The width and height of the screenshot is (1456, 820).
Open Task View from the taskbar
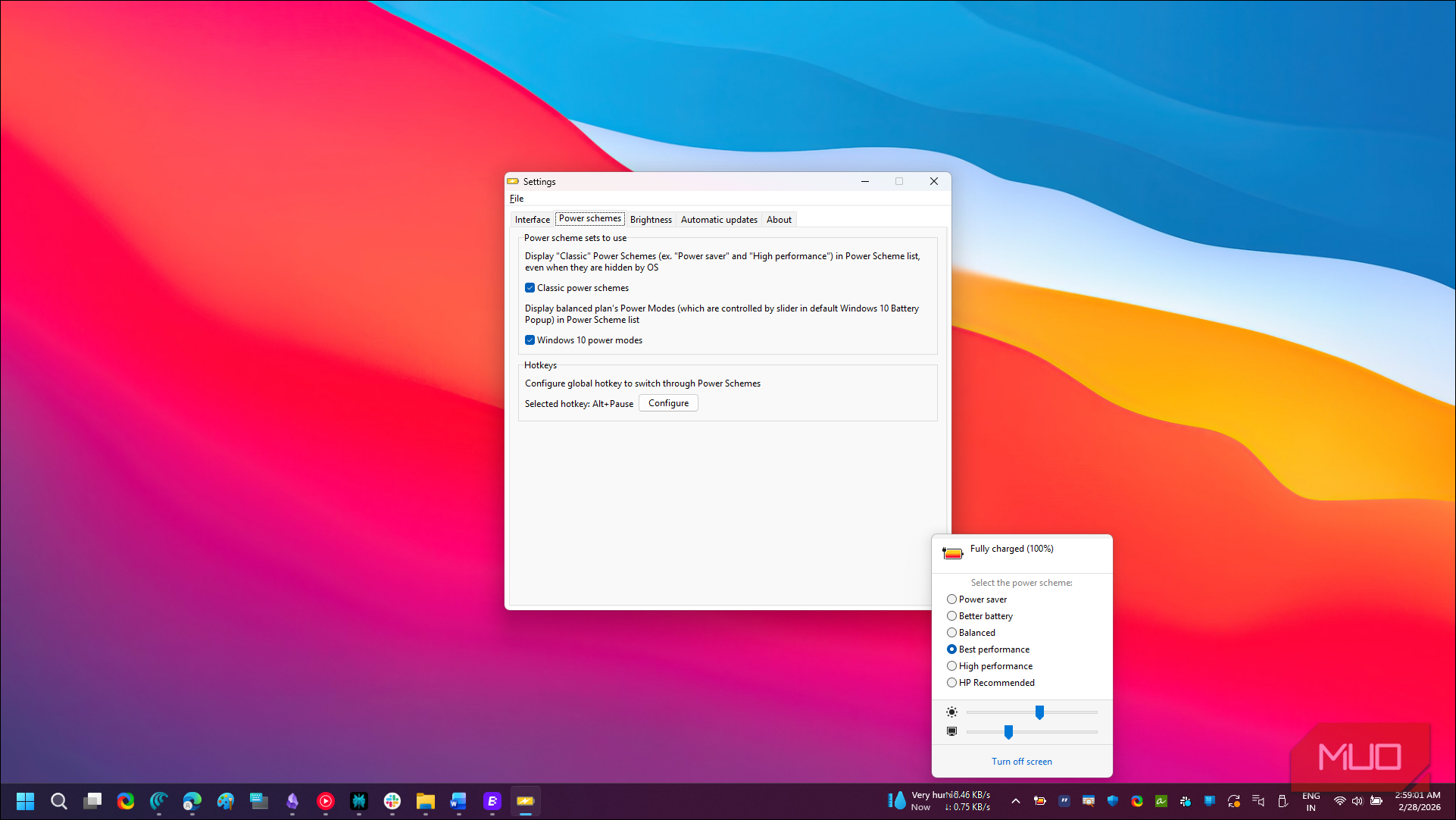tap(92, 801)
